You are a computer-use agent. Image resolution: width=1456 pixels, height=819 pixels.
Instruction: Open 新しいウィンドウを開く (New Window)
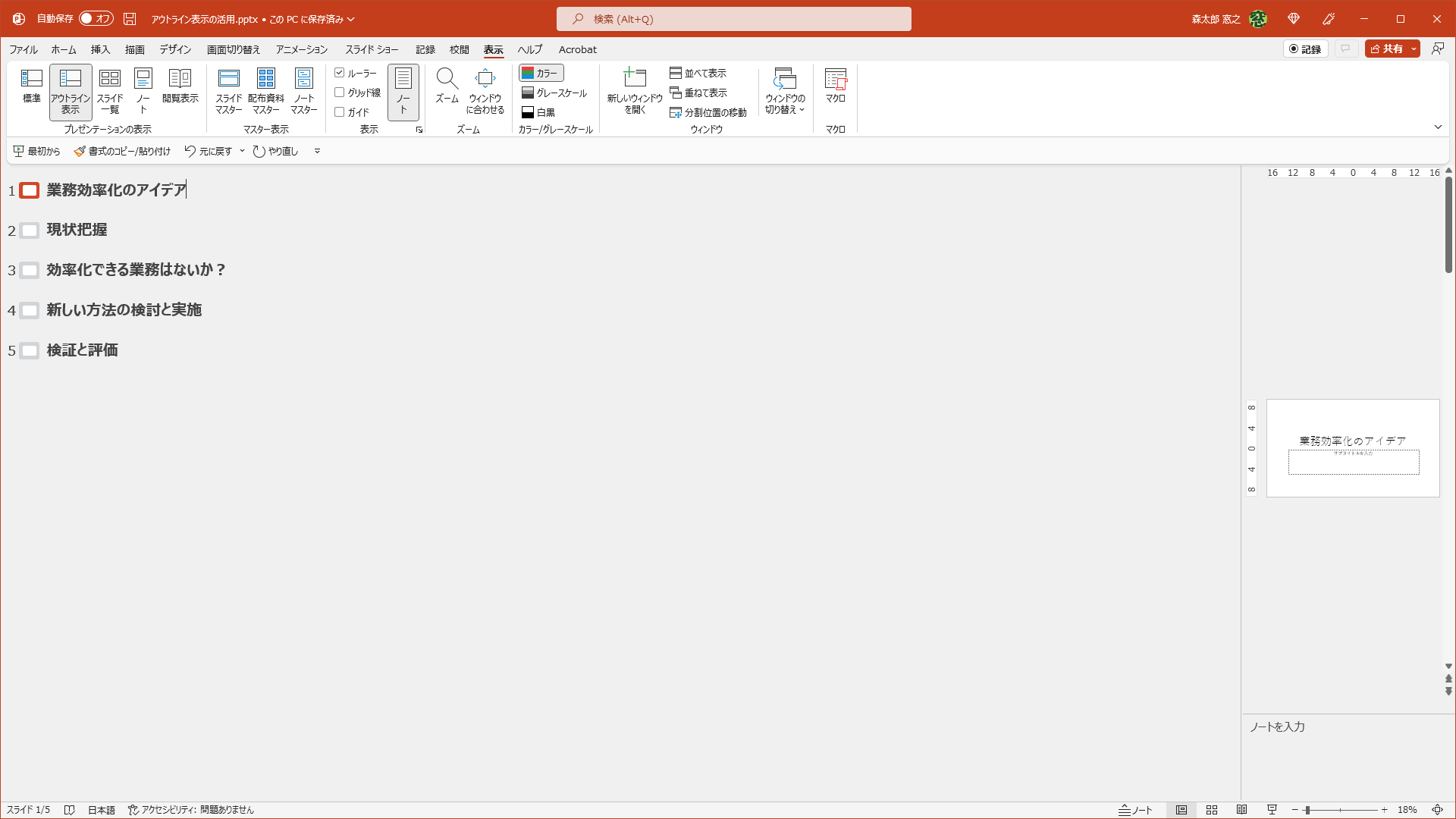click(x=635, y=79)
